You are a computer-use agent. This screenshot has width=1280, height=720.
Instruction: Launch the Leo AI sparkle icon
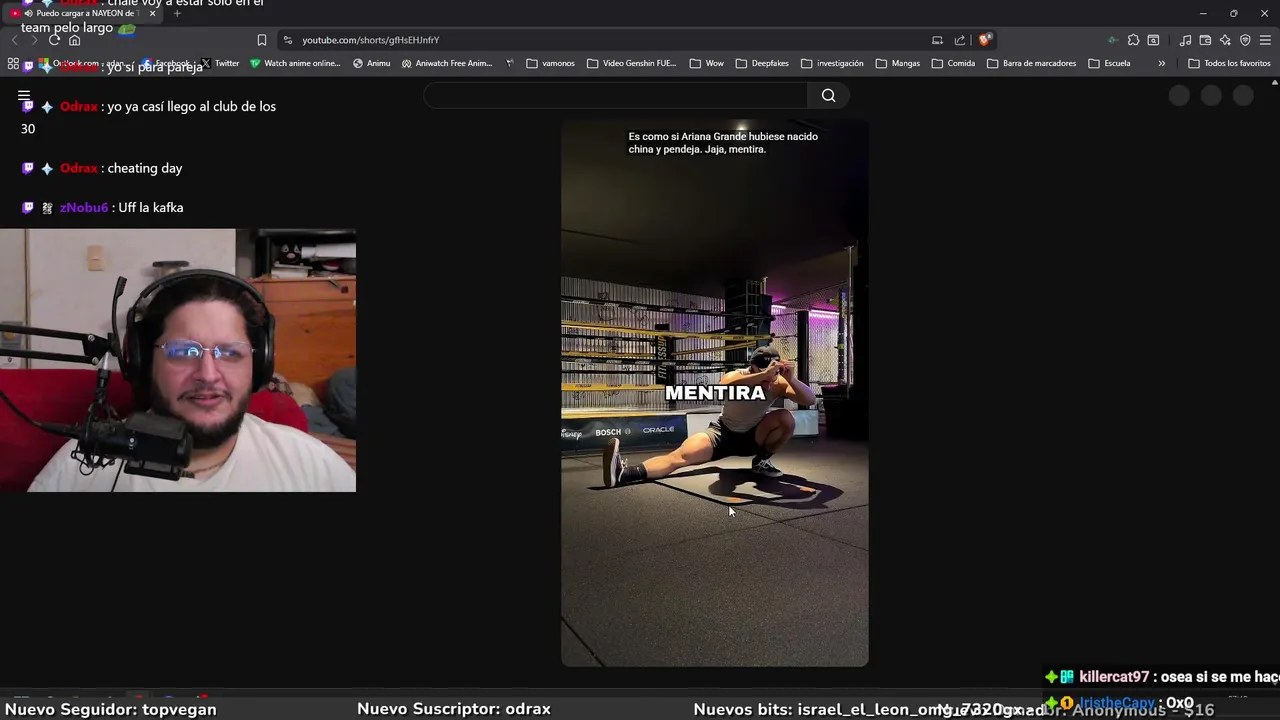click(1225, 40)
